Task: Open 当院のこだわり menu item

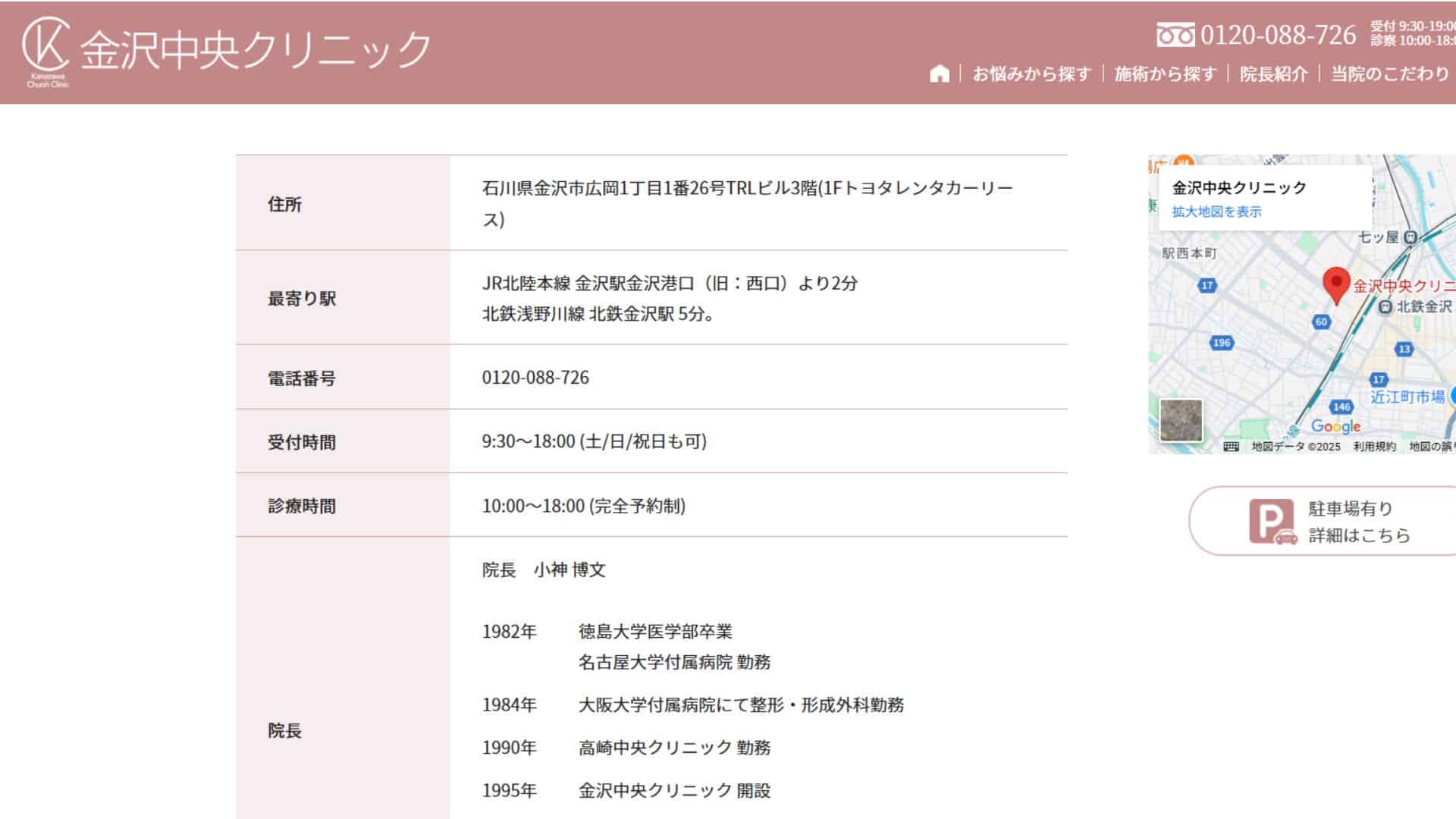Action: click(1389, 74)
